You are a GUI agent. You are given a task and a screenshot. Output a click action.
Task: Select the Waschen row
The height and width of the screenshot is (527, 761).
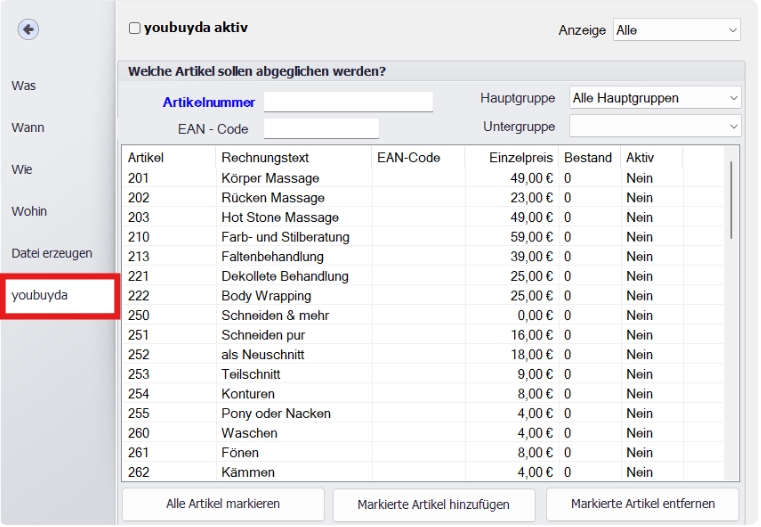click(x=423, y=433)
